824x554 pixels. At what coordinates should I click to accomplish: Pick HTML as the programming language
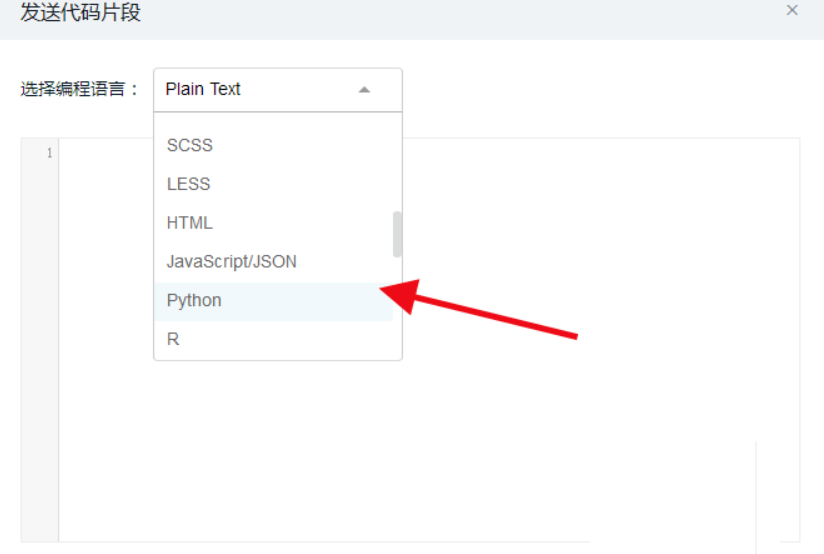(190, 223)
